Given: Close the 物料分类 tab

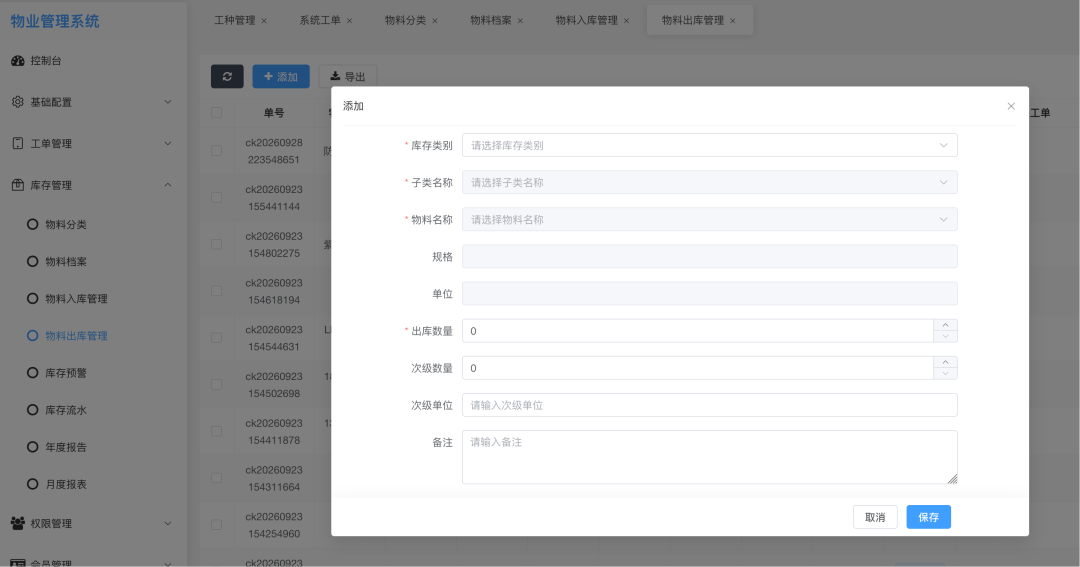Looking at the screenshot, I should click(x=435, y=21).
